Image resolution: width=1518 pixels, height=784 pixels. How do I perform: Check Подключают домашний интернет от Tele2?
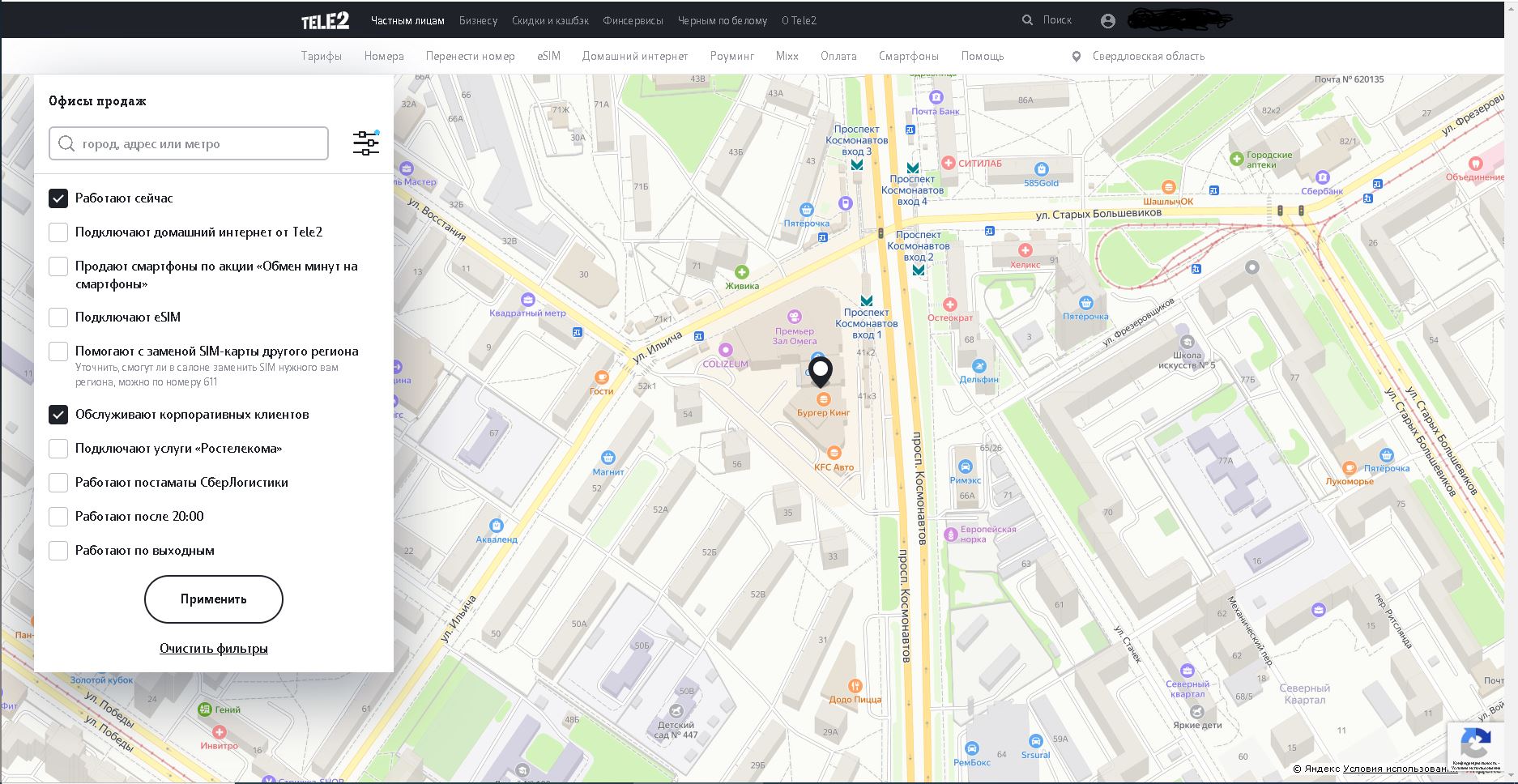point(58,232)
